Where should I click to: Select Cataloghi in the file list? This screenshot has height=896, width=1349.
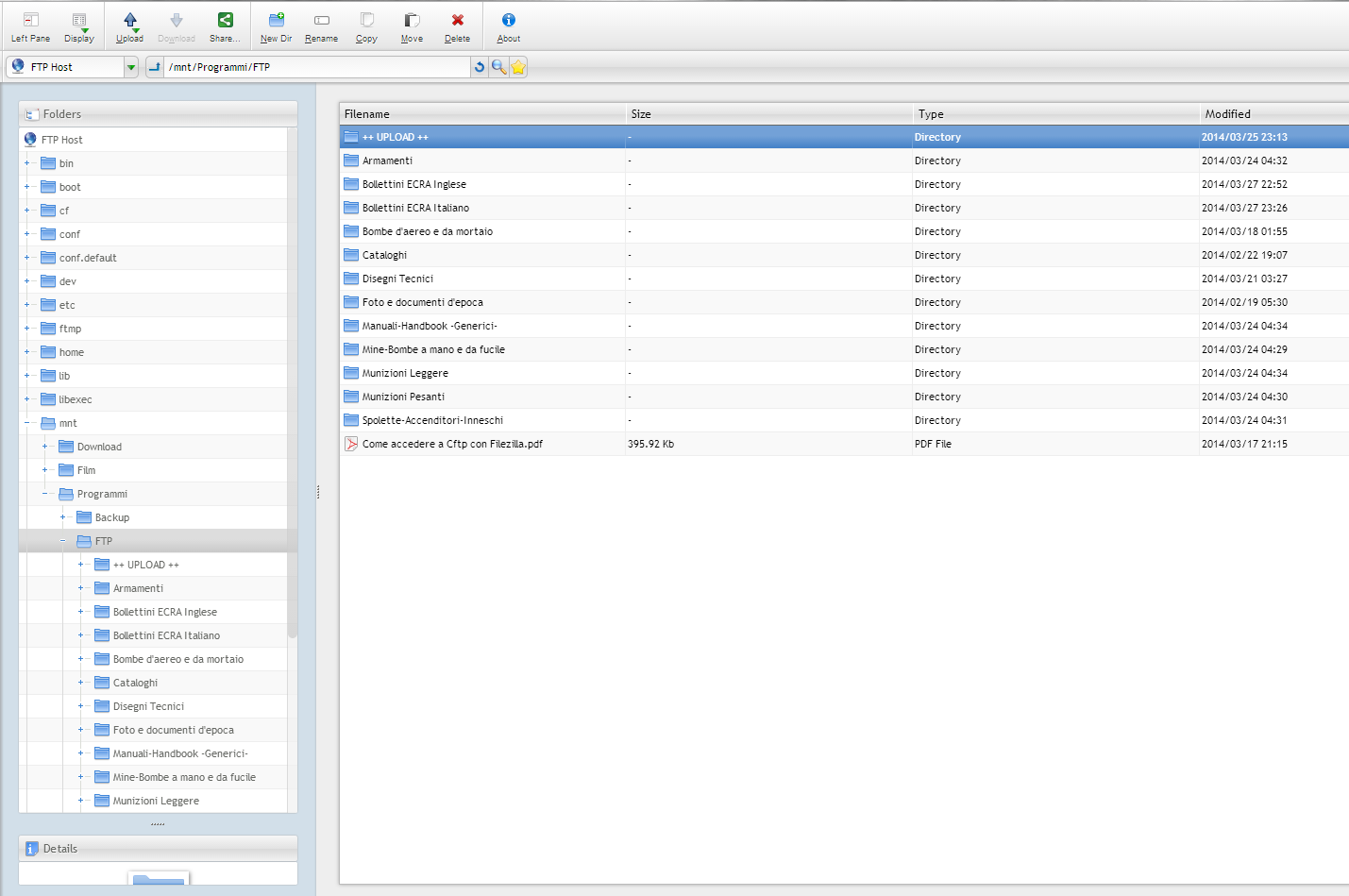coord(844,255)
